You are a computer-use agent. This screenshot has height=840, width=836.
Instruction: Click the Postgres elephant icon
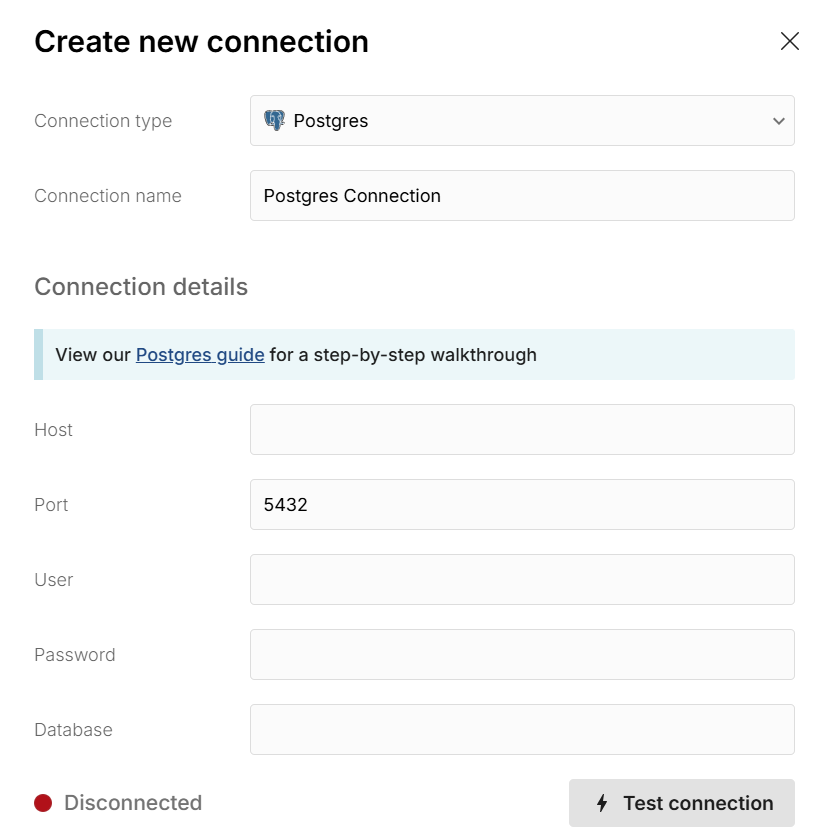(x=274, y=121)
